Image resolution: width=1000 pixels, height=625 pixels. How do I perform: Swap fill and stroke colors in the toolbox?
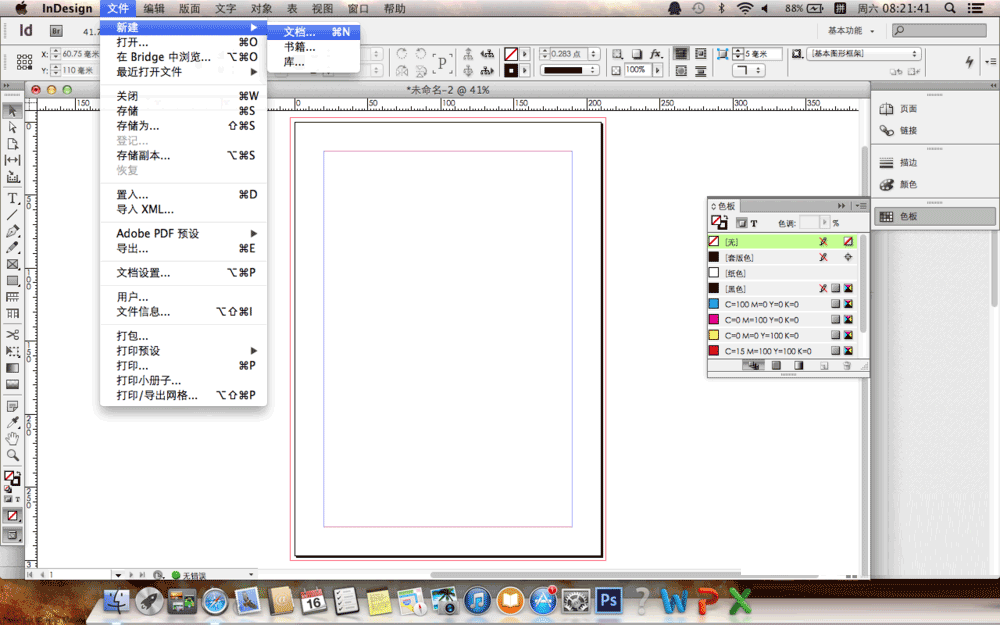tap(18, 474)
